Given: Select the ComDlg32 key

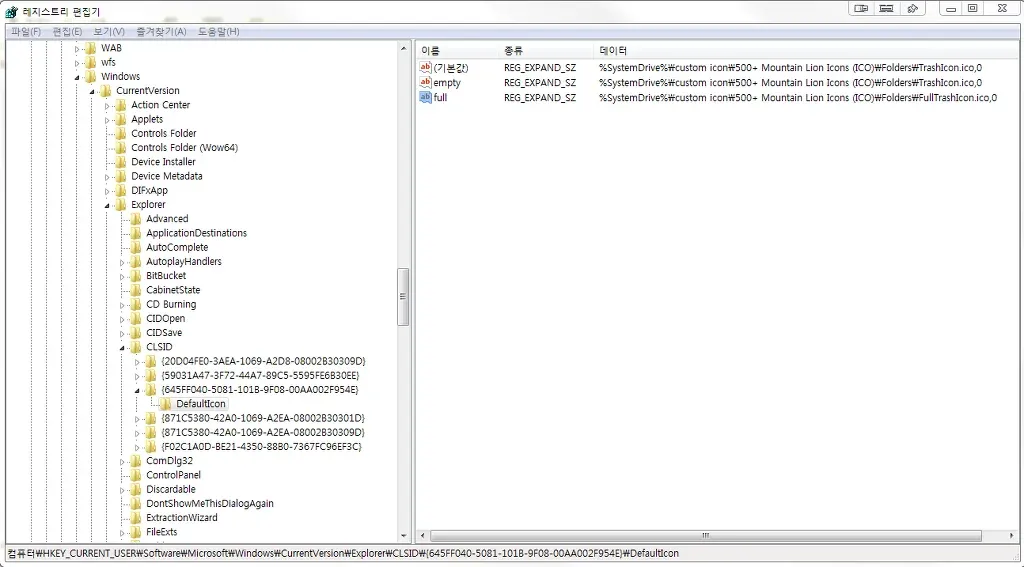Looking at the screenshot, I should (169, 461).
